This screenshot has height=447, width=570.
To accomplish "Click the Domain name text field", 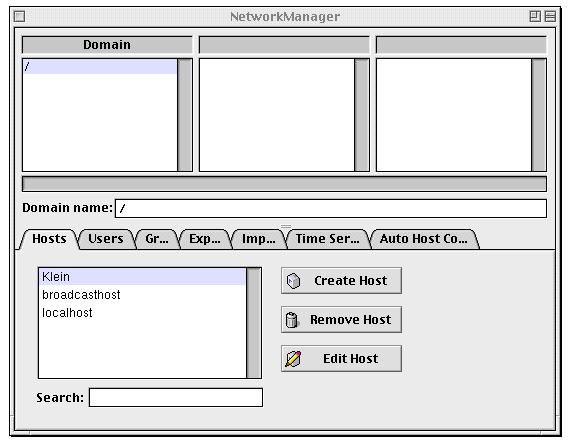I will pos(331,209).
